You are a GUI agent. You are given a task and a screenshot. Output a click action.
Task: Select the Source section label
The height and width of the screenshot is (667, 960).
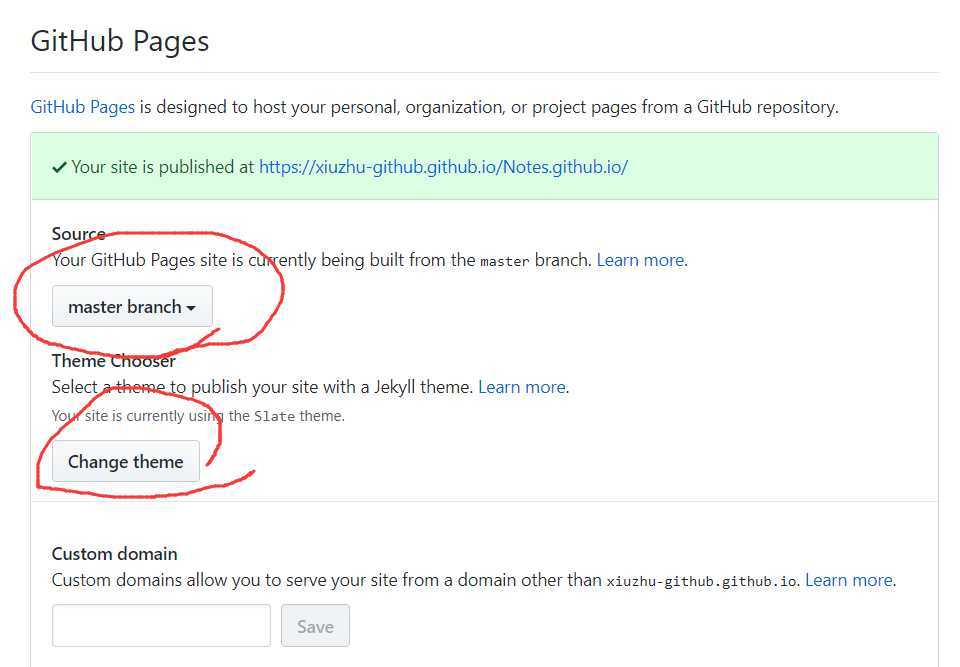coord(78,234)
